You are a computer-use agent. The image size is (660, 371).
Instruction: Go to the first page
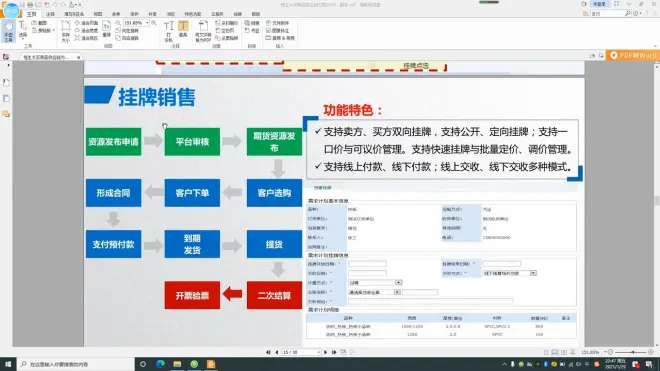point(268,352)
